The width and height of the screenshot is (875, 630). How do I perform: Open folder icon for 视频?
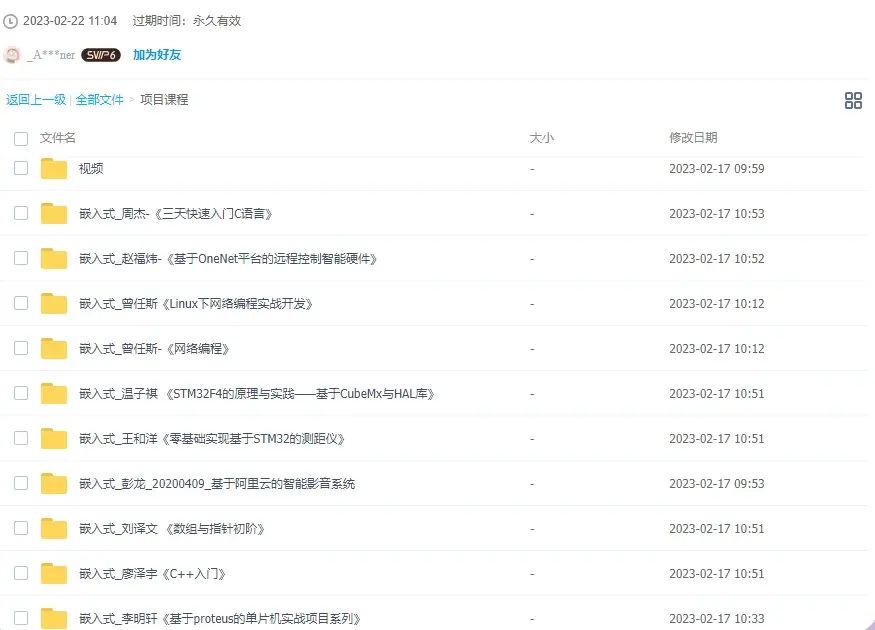point(54,169)
